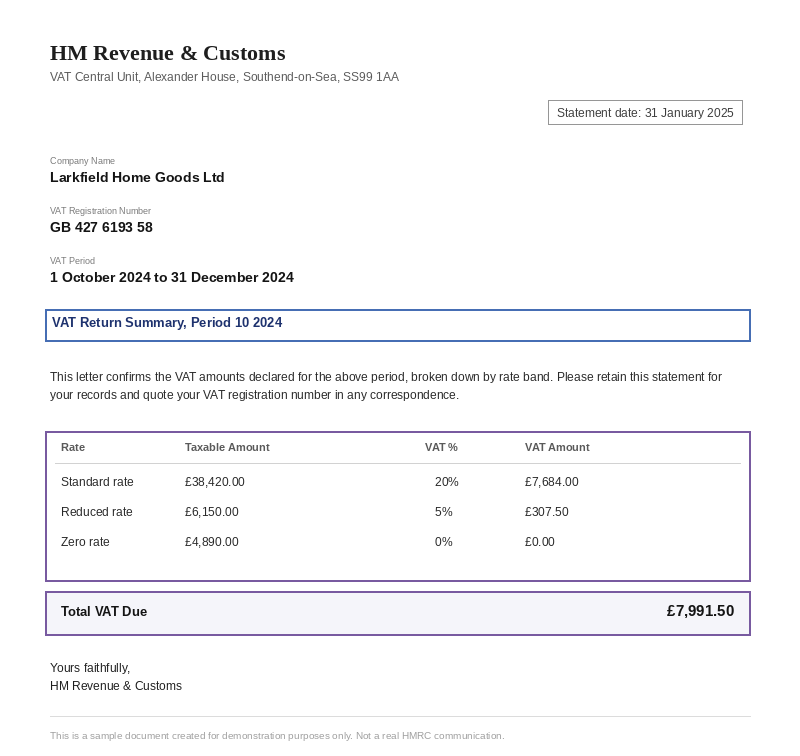Click the Taxable Amount column header

227,447
